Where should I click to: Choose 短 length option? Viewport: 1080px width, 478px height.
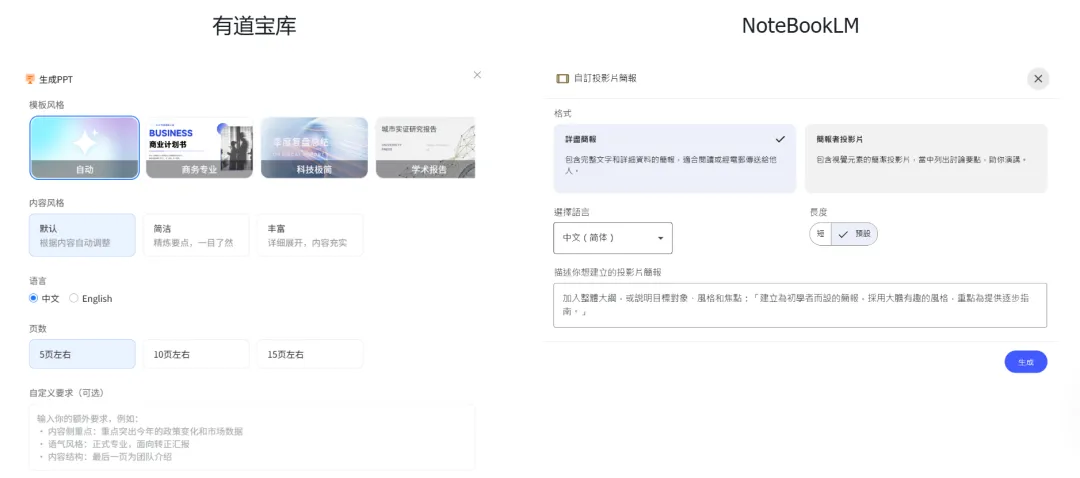pyautogui.click(x=820, y=233)
